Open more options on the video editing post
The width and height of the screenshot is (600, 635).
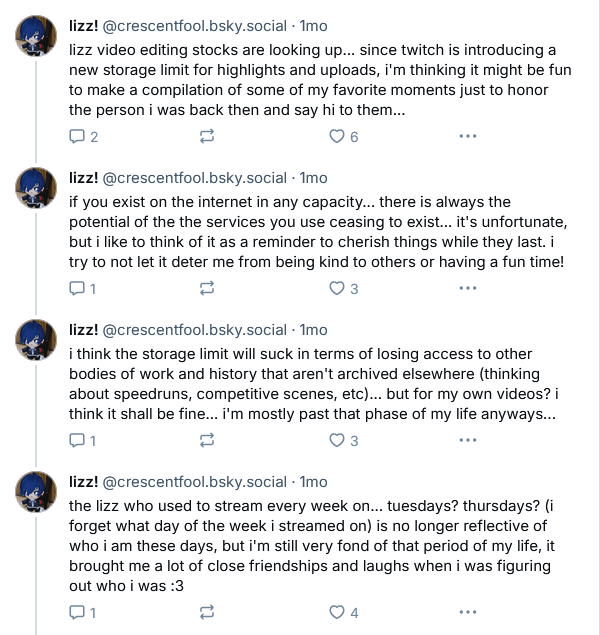point(468,136)
